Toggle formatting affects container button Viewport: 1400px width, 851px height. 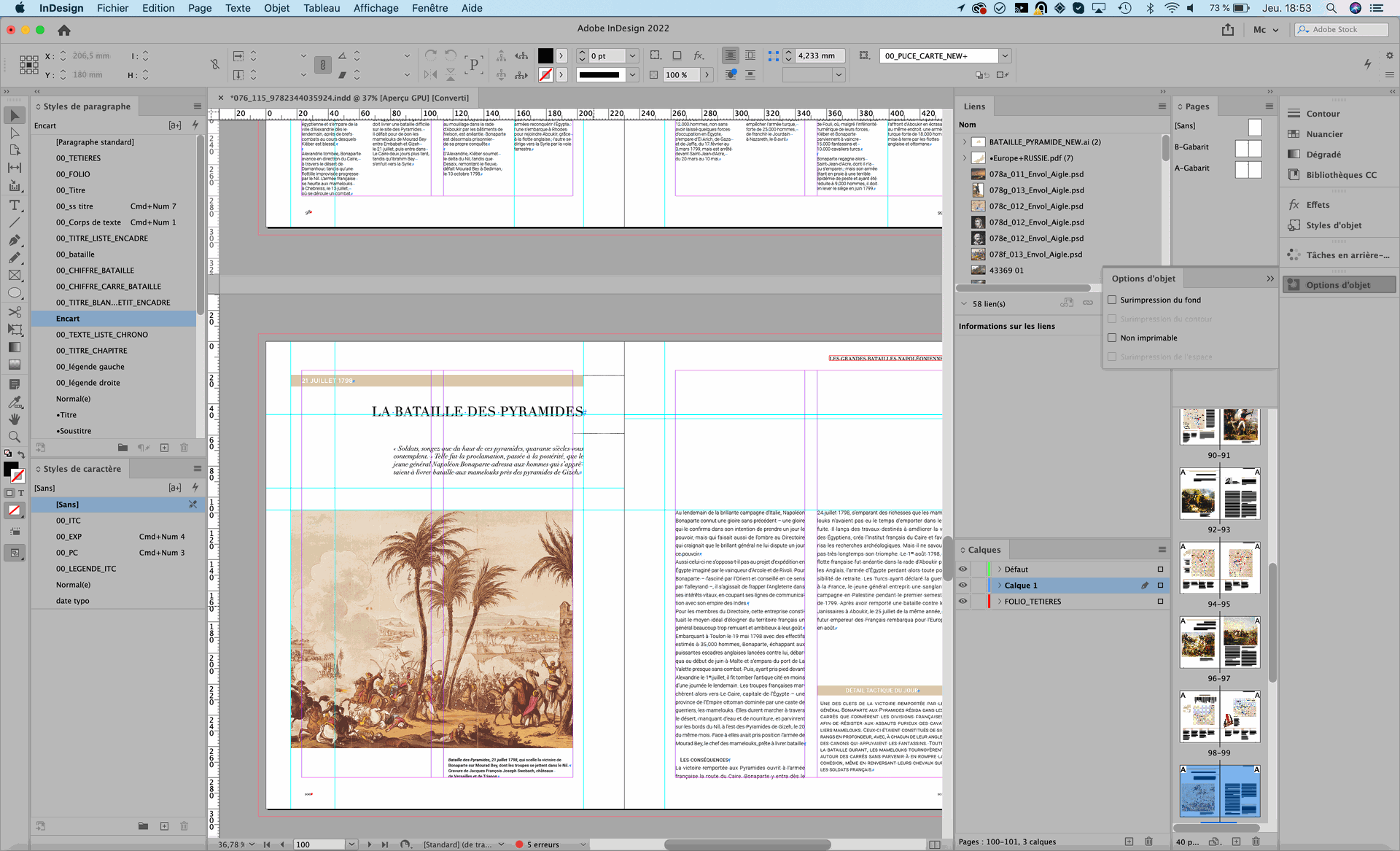[x=9, y=493]
